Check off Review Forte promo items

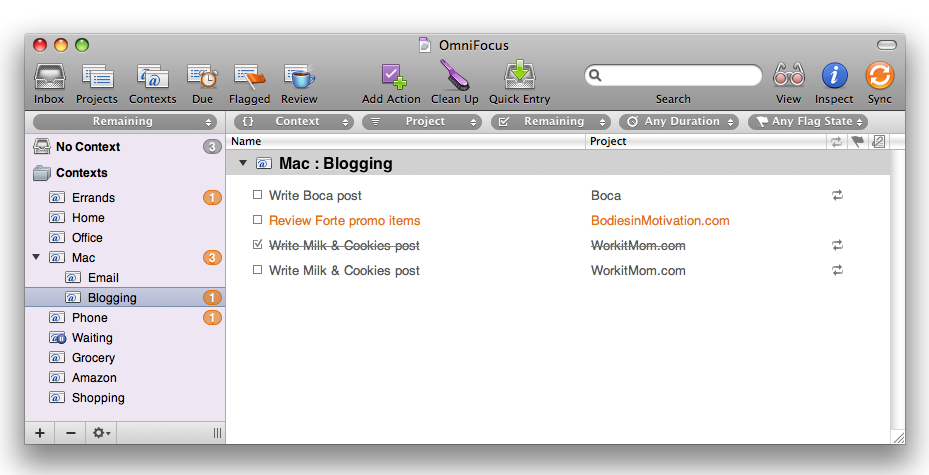click(257, 219)
